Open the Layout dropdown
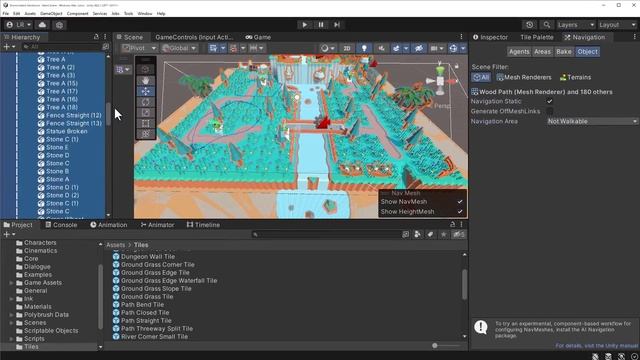The image size is (640, 360). (618, 25)
